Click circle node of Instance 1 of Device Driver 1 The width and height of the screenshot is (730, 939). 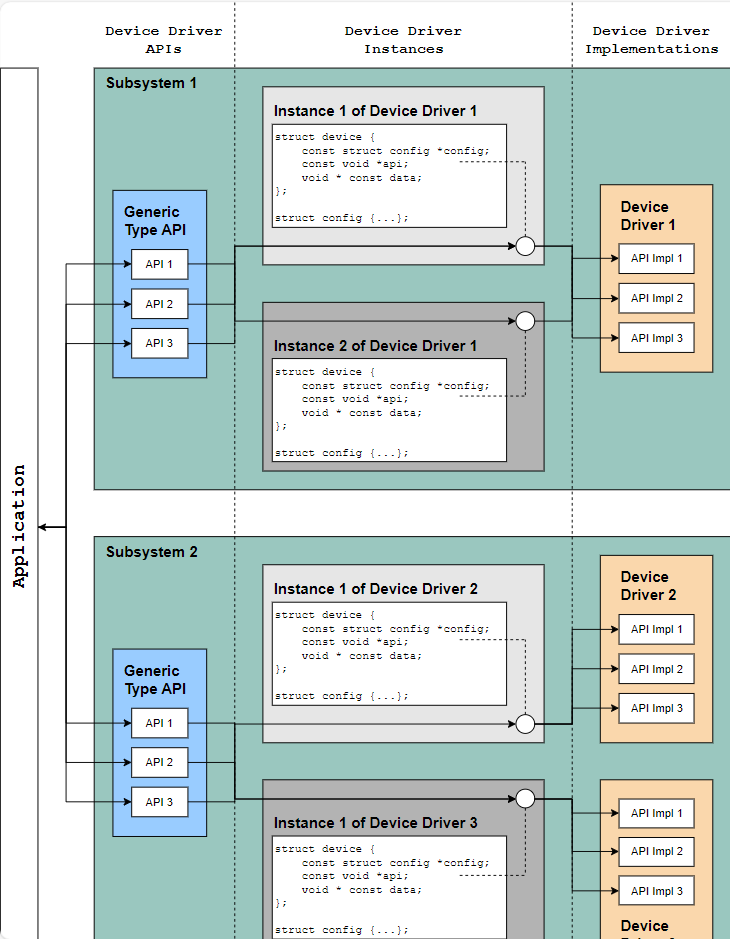tap(525, 246)
